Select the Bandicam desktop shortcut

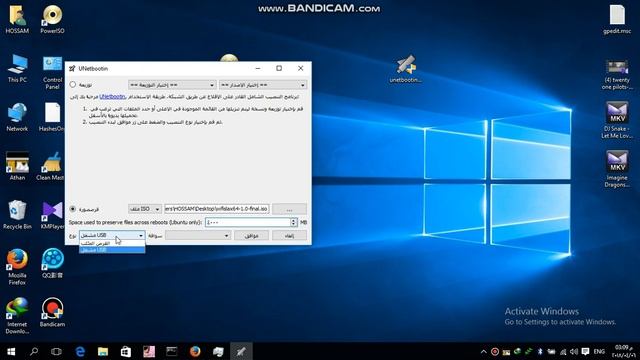[52, 313]
